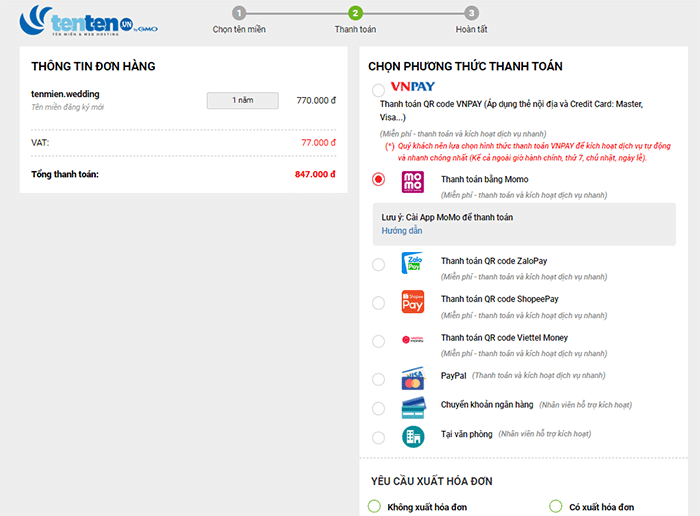Screen dimensions: 700x516
Task: Select the VNPAY radio button
Action: [378, 91]
